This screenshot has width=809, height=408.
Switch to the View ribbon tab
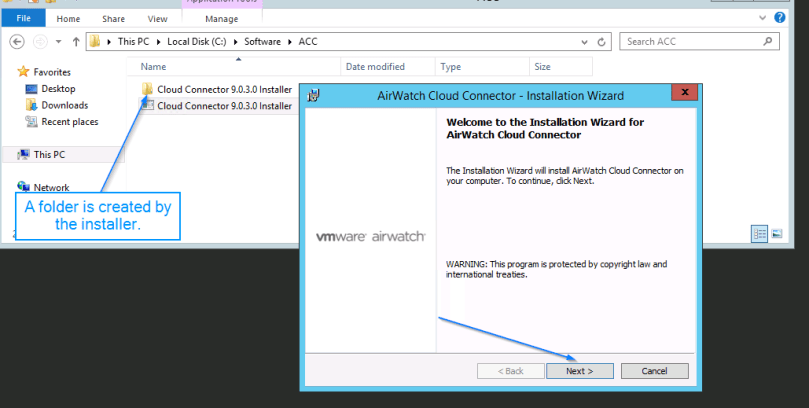[x=157, y=18]
